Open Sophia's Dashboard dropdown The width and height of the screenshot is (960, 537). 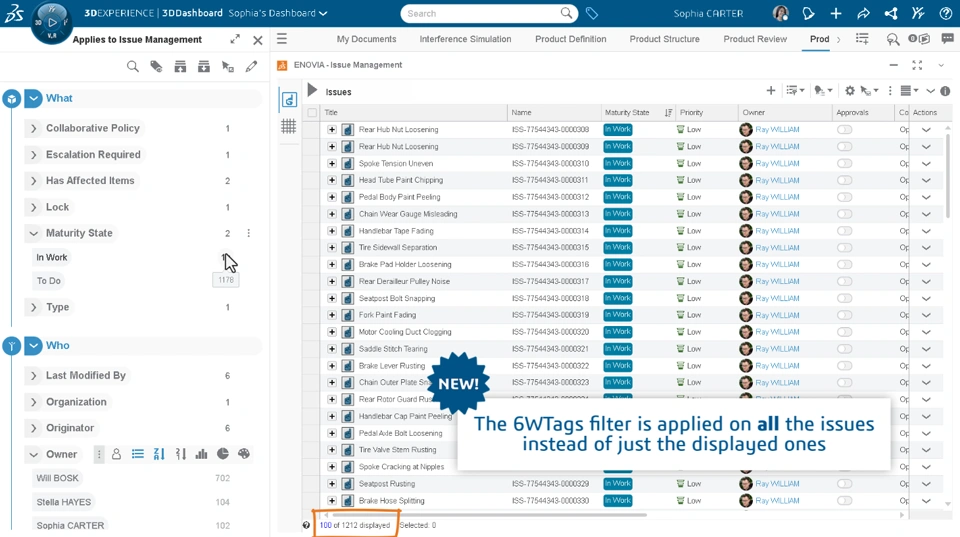[x=278, y=13]
